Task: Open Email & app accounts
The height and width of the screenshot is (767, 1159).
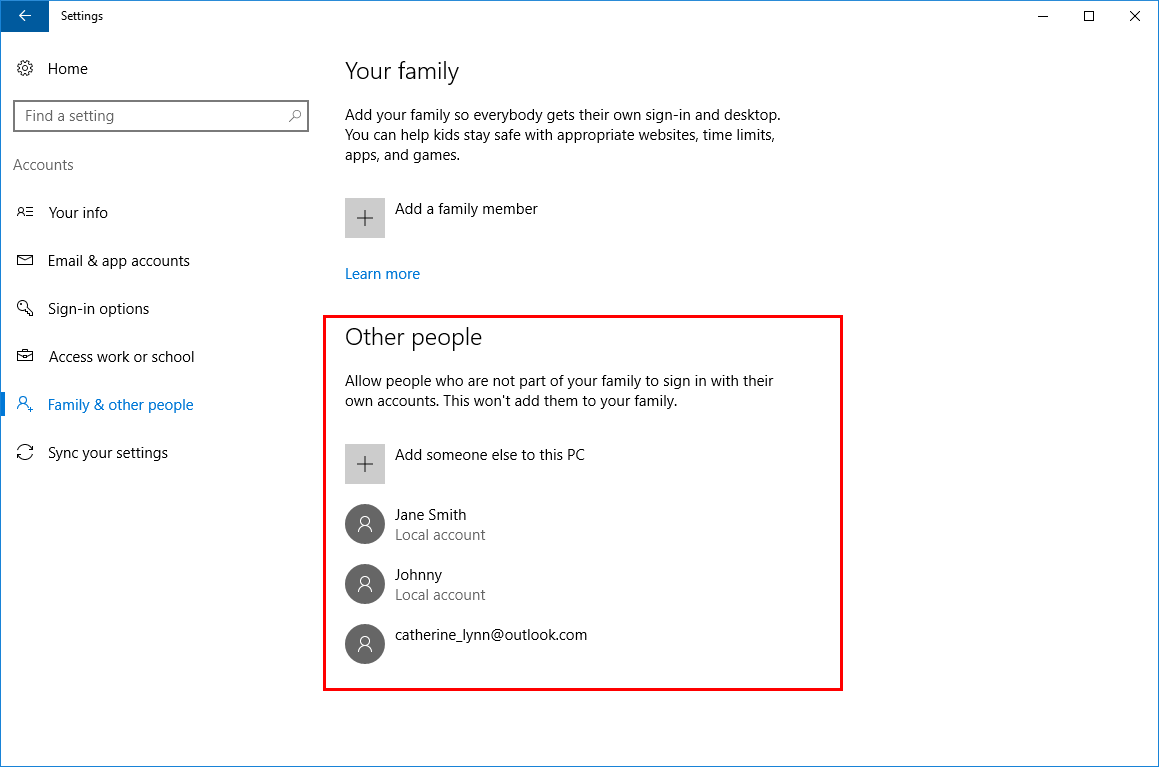Action: pyautogui.click(x=119, y=261)
